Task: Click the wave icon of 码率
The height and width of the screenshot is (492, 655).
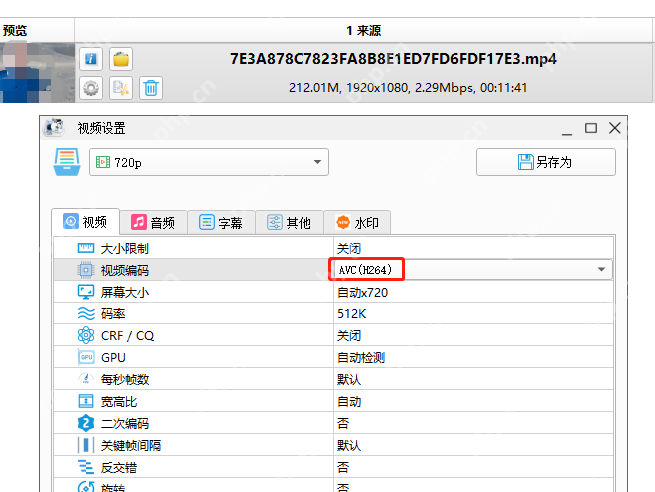Action: pyautogui.click(x=86, y=314)
